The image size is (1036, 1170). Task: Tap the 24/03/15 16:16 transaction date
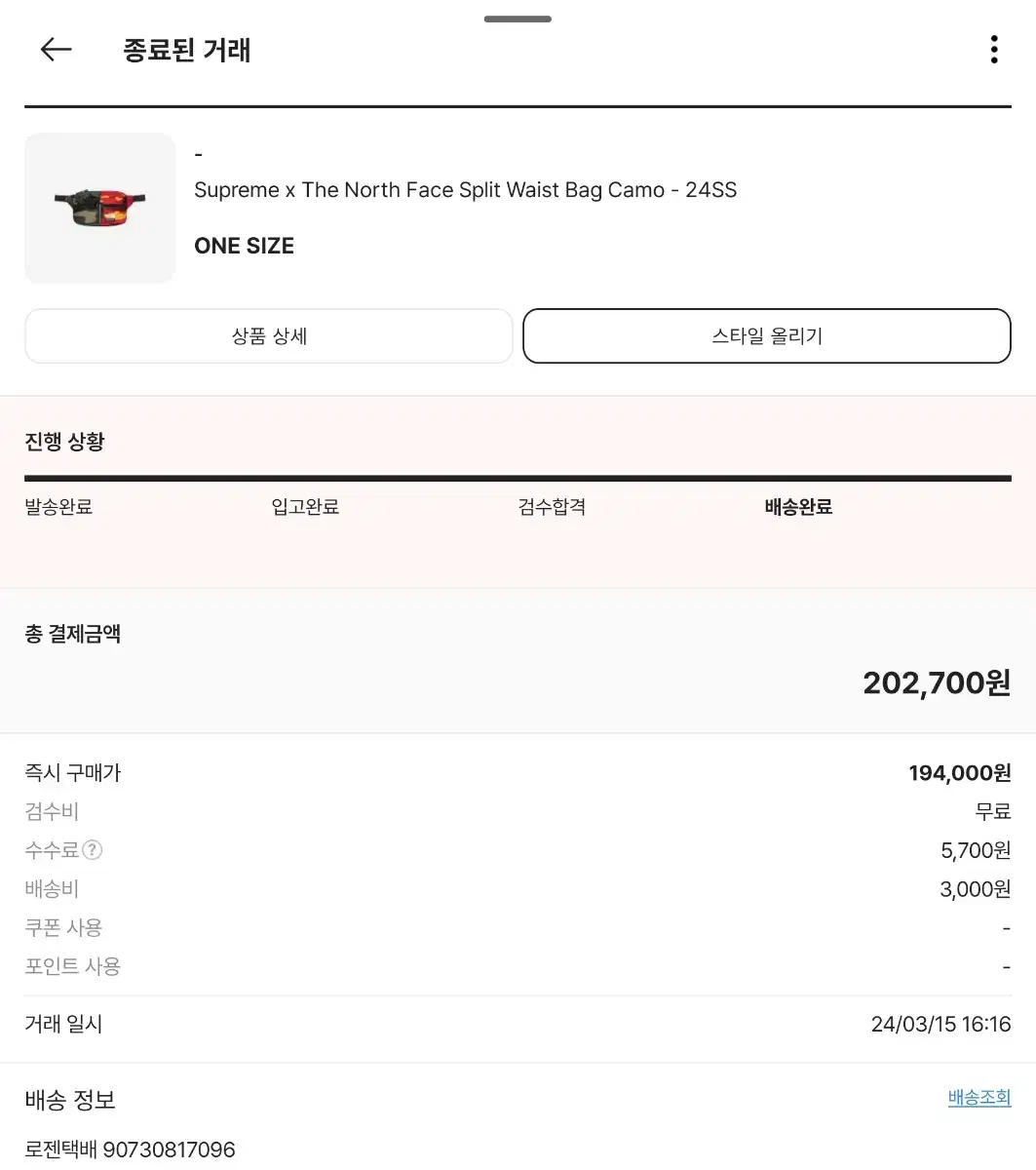click(940, 1025)
